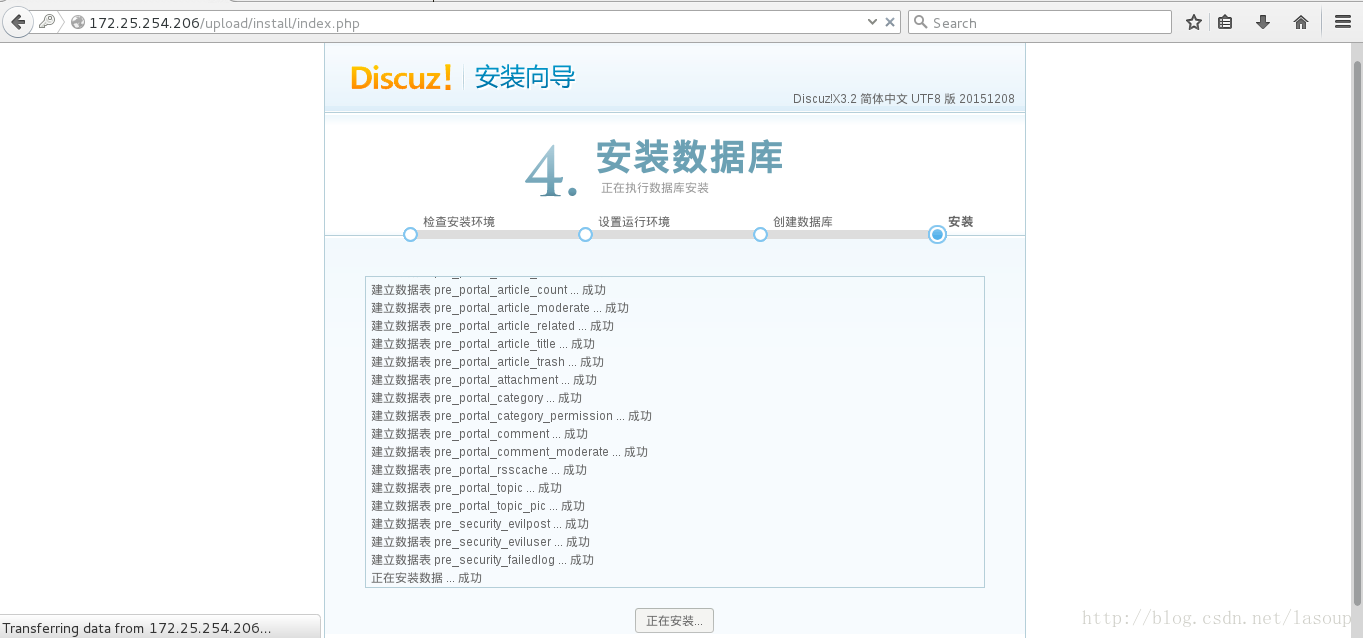Click log line pre_portal_article_title
The width and height of the screenshot is (1363, 638).
pos(483,344)
